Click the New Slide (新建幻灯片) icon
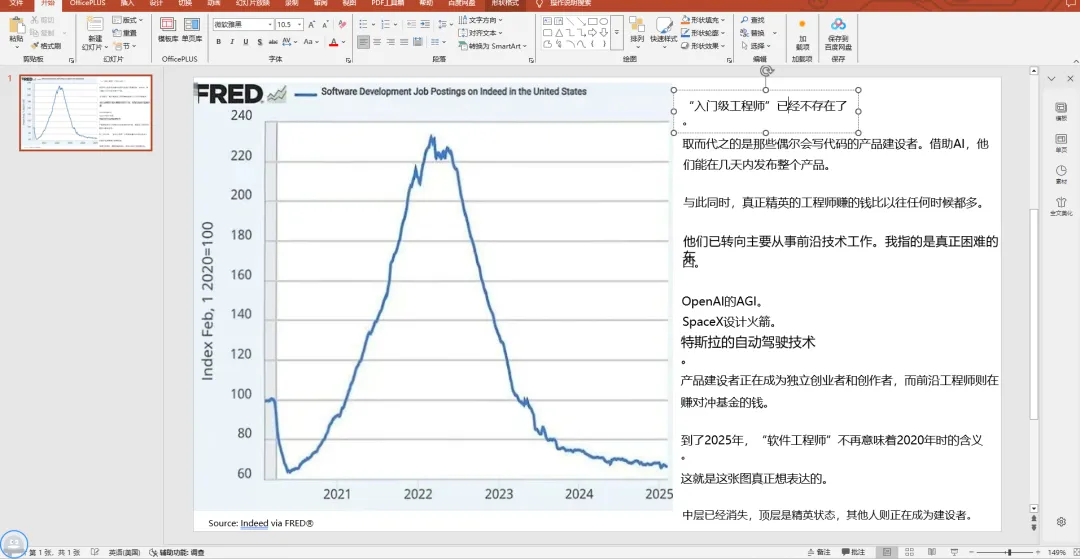This screenshot has width=1080, height=559. [95, 25]
